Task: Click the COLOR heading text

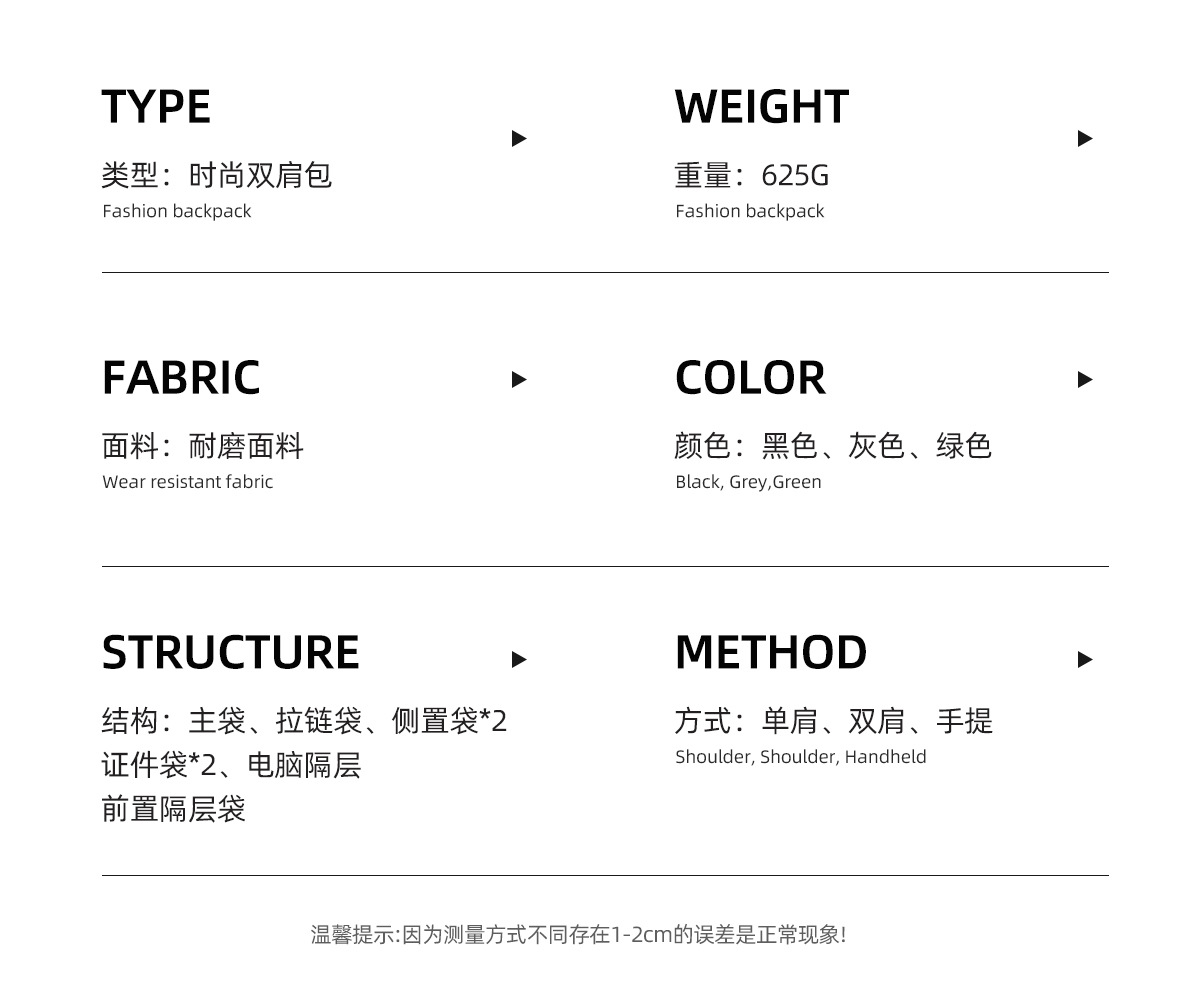Action: [x=750, y=378]
